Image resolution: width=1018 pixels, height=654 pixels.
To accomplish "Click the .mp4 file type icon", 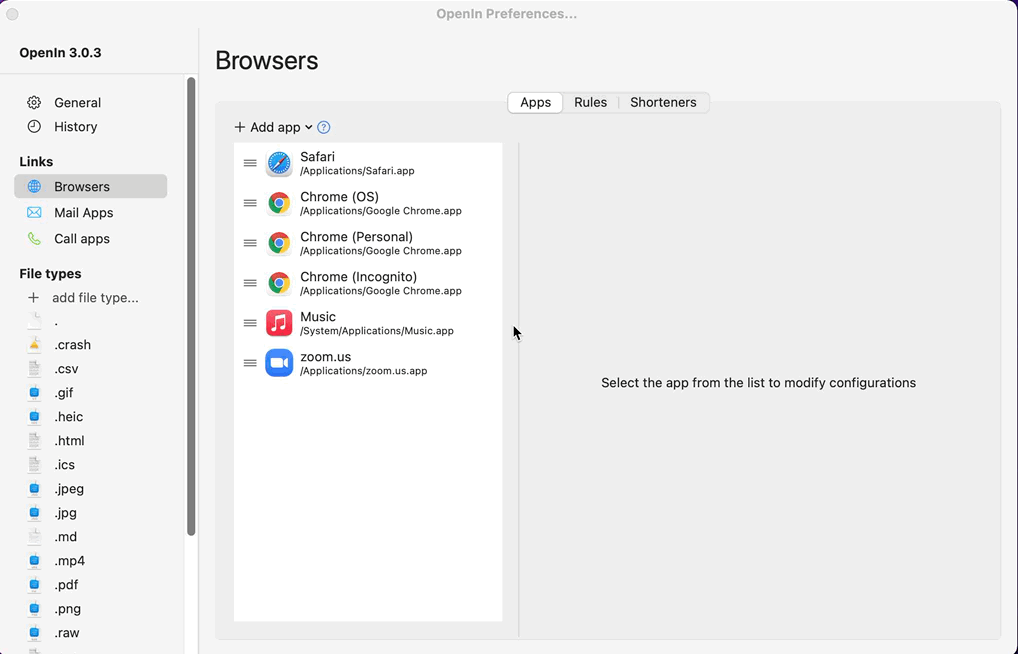I will (34, 561).
